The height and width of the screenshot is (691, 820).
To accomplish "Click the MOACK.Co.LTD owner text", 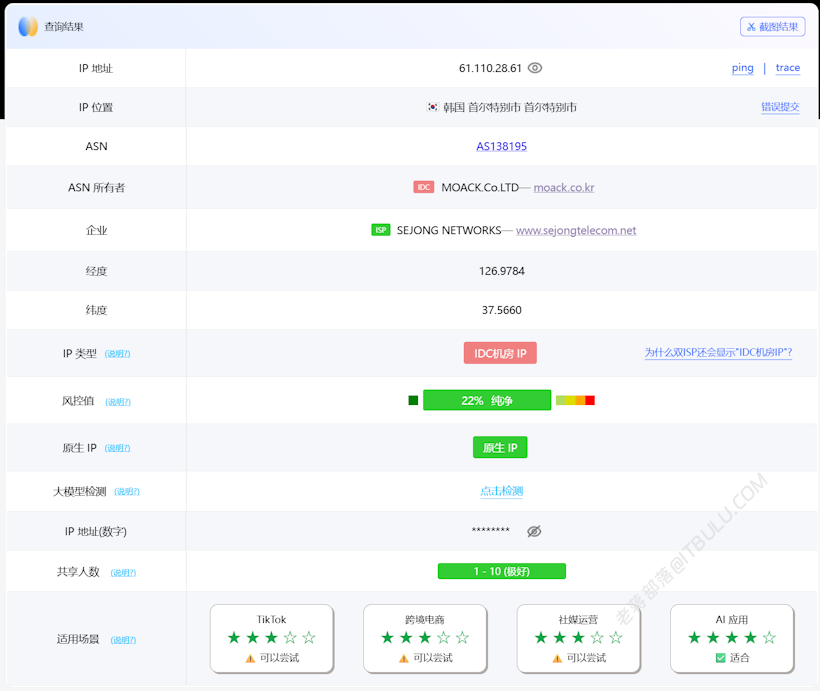I will 480,187.
